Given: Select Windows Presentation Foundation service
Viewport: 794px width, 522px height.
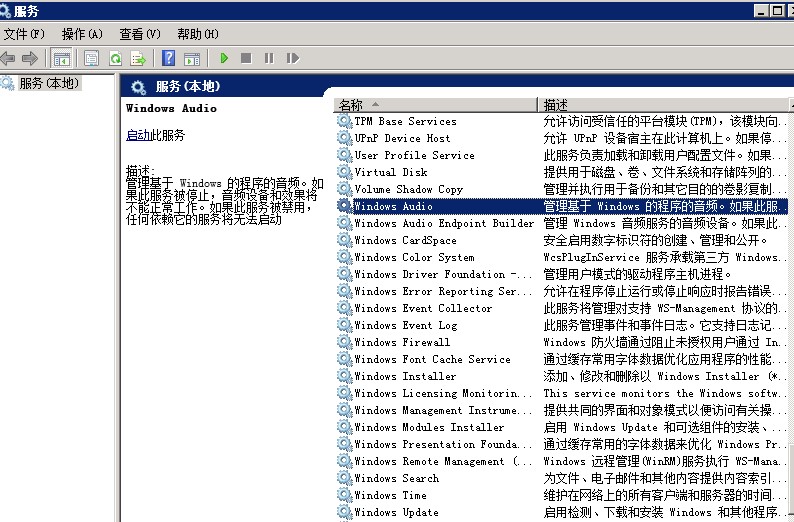Looking at the screenshot, I should tap(561, 445).
